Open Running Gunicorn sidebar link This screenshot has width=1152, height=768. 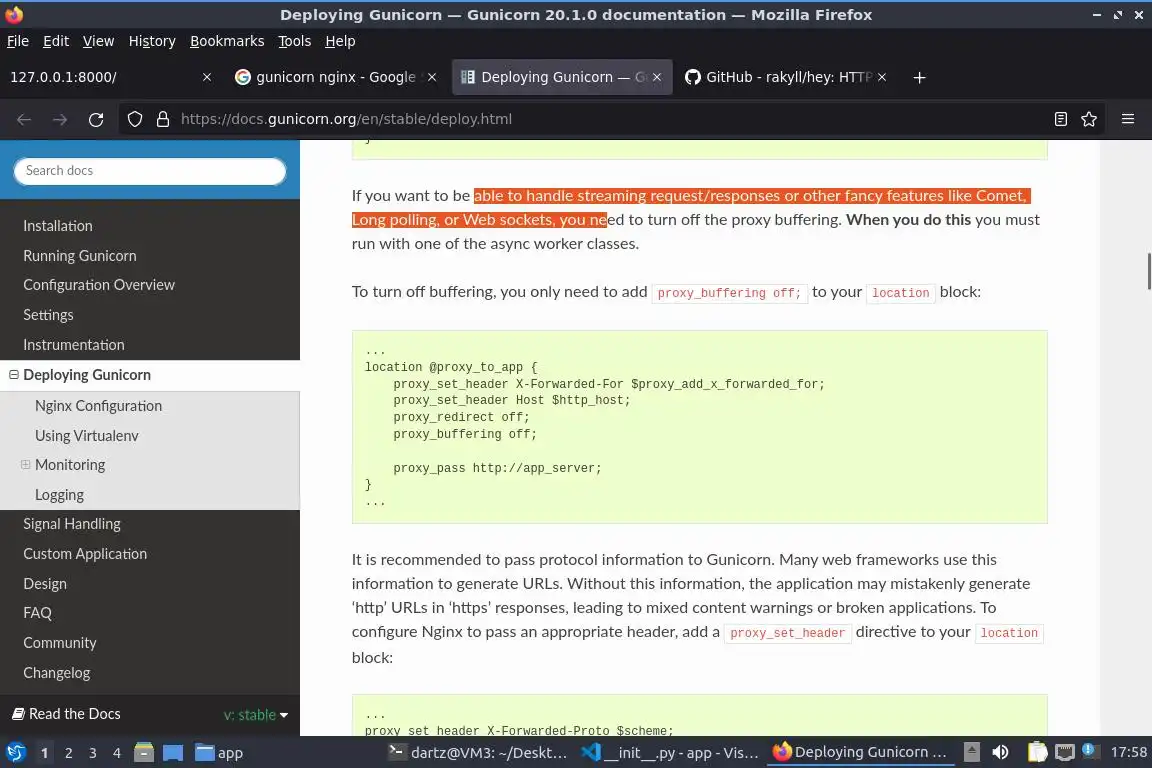click(x=79, y=256)
